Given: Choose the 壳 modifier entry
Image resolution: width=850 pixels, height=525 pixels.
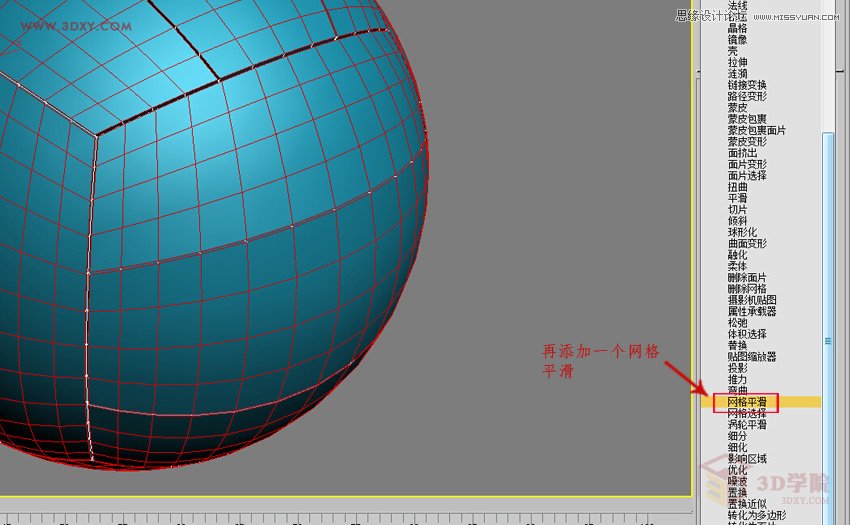Looking at the screenshot, I should (x=732, y=51).
